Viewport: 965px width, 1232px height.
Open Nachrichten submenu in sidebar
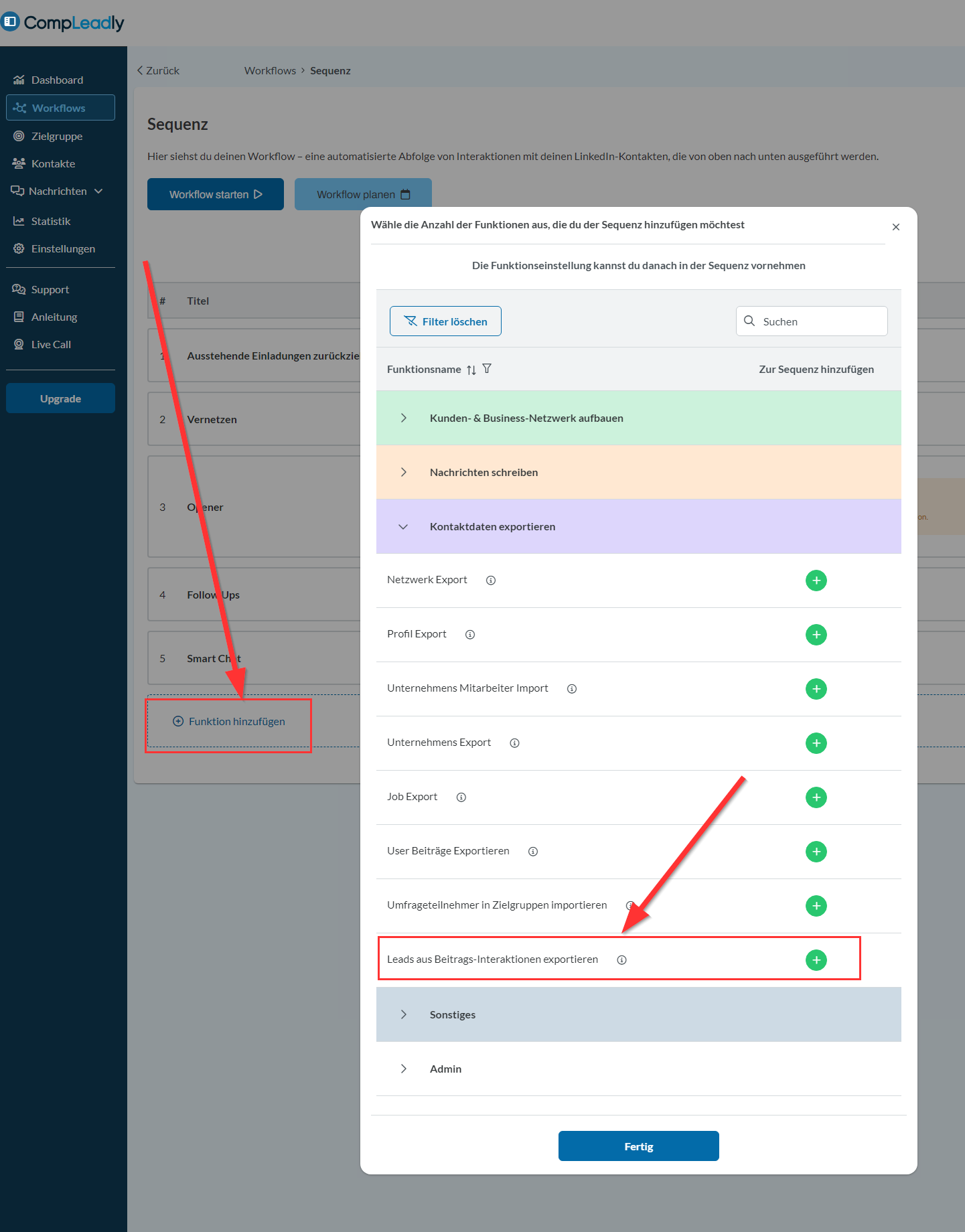[x=58, y=191]
